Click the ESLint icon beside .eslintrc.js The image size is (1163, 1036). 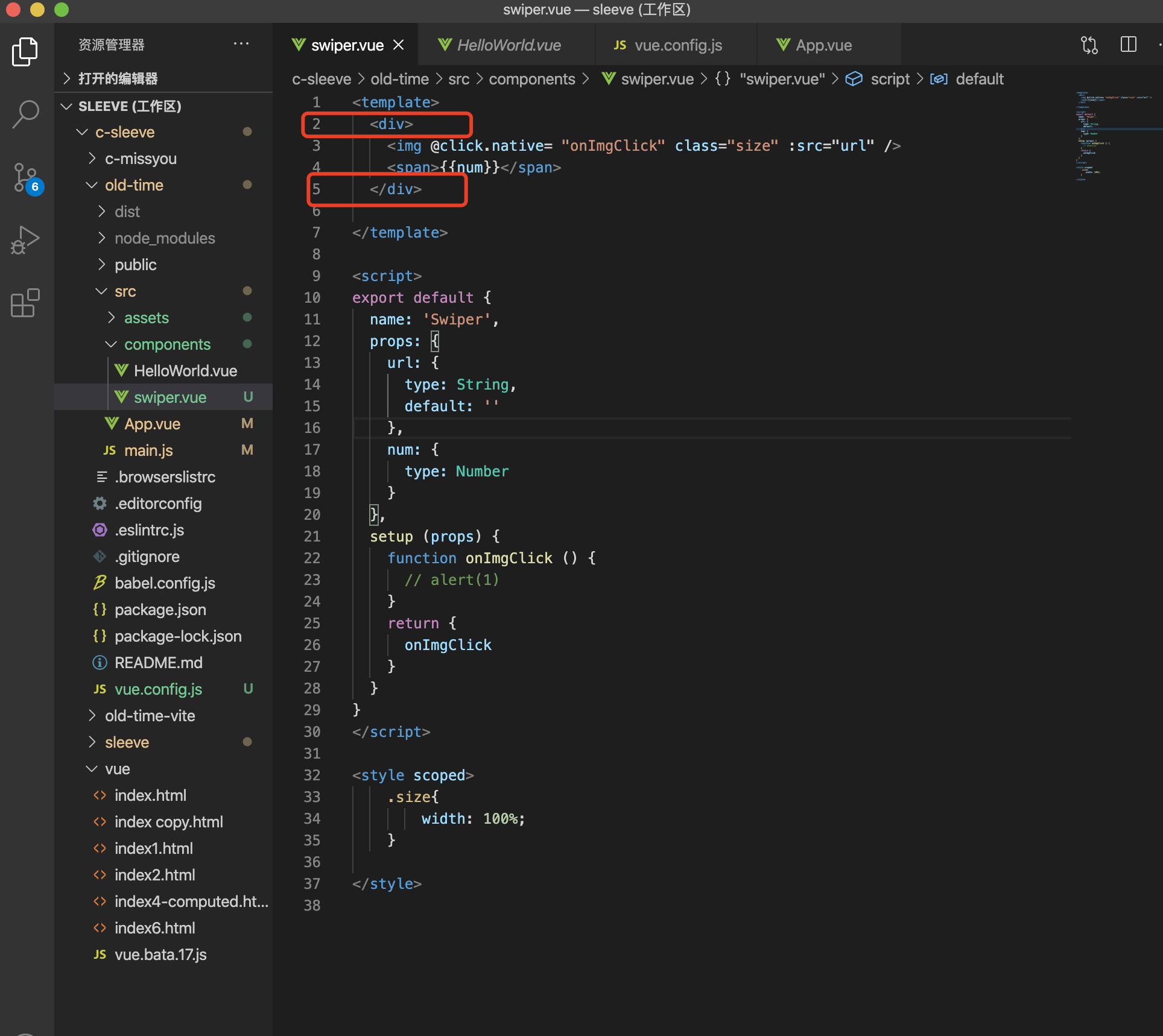pos(100,529)
